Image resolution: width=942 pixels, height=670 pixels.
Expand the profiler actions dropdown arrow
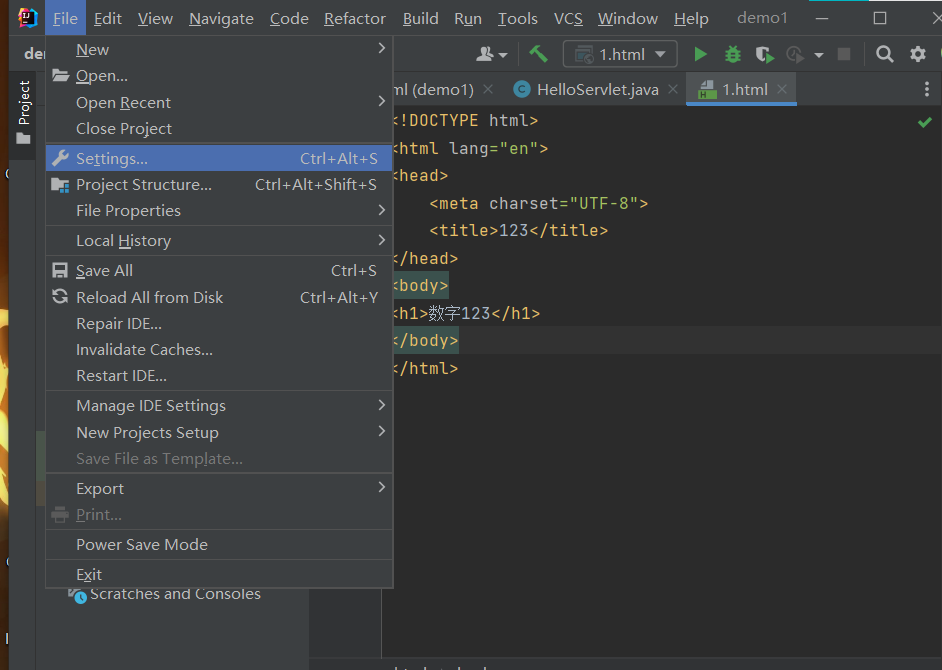818,55
